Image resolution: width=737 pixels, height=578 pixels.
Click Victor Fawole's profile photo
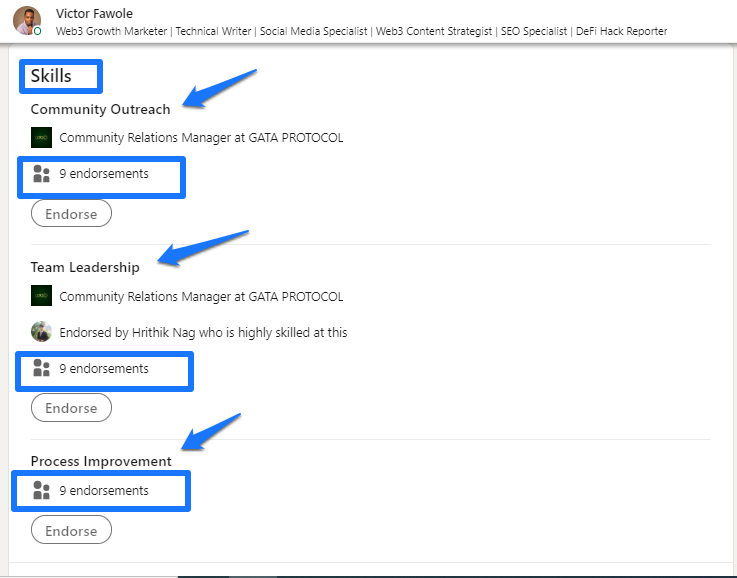pyautogui.click(x=27, y=21)
